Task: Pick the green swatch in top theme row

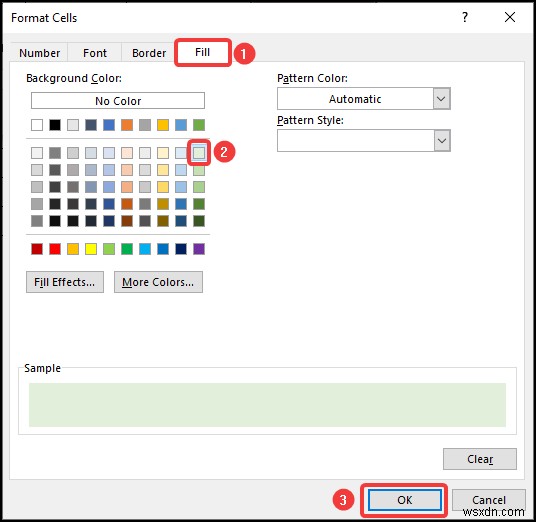Action: (x=199, y=125)
